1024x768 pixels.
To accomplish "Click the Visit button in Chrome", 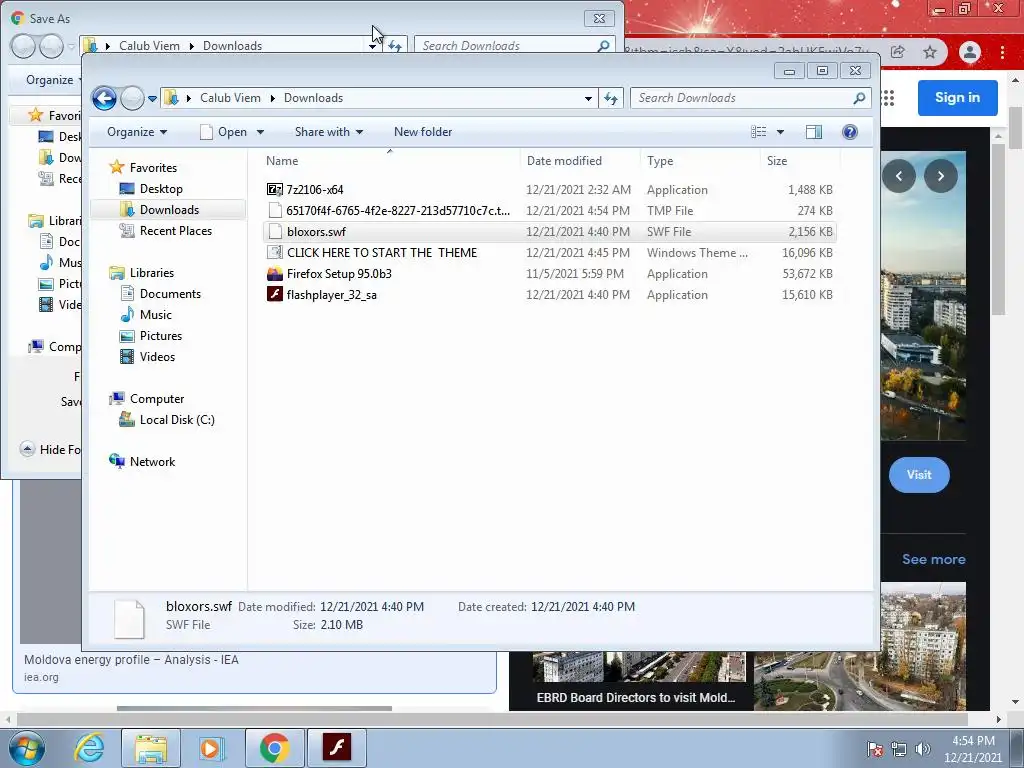I will [x=919, y=475].
